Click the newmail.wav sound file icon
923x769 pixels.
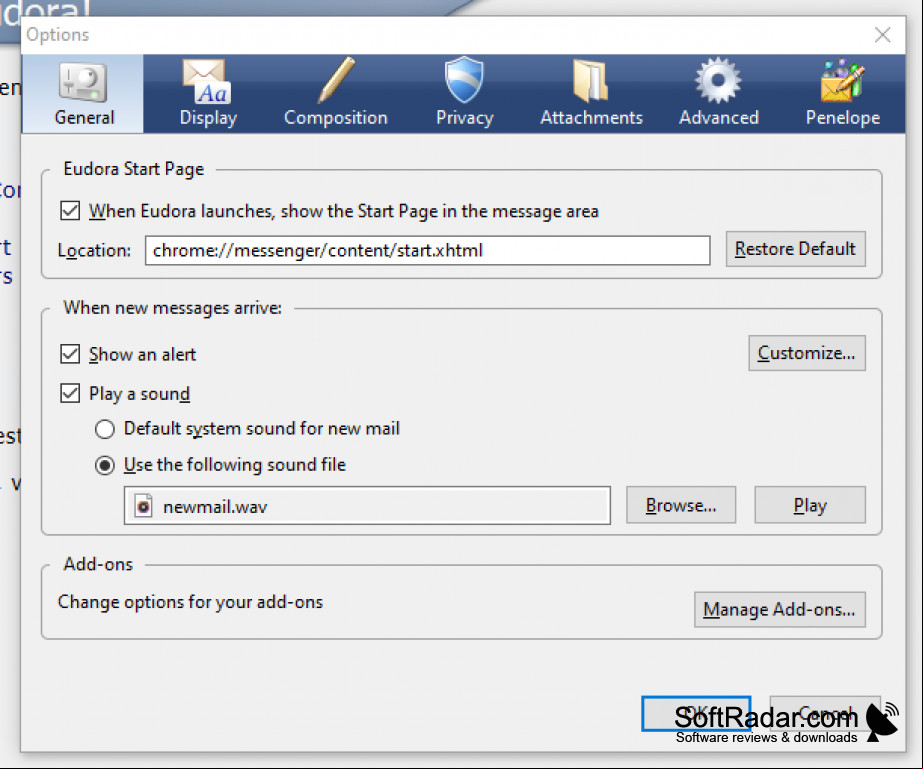point(144,506)
